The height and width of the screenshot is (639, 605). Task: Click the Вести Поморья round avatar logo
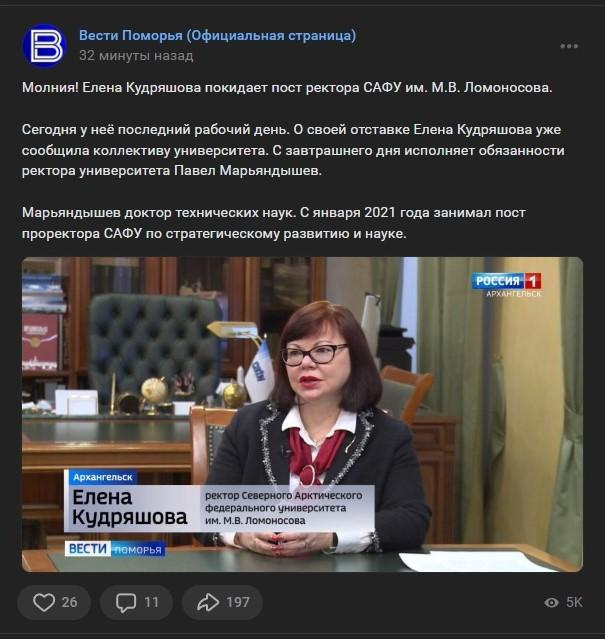pyautogui.click(x=44, y=46)
